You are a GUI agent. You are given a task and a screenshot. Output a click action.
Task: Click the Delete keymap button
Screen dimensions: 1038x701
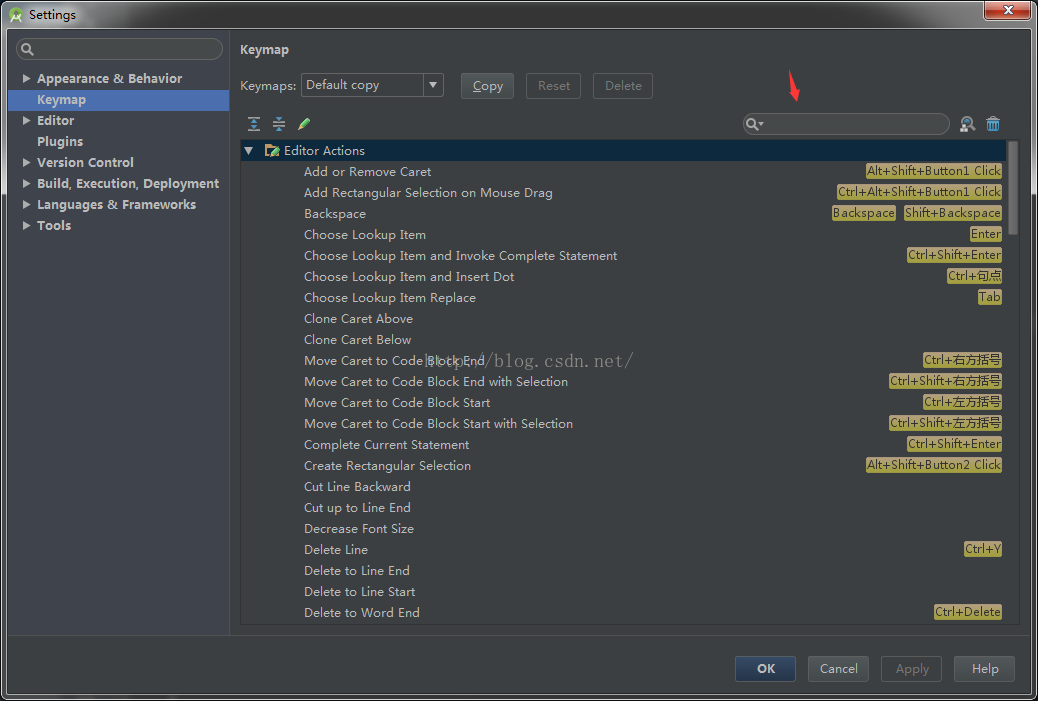tap(623, 86)
